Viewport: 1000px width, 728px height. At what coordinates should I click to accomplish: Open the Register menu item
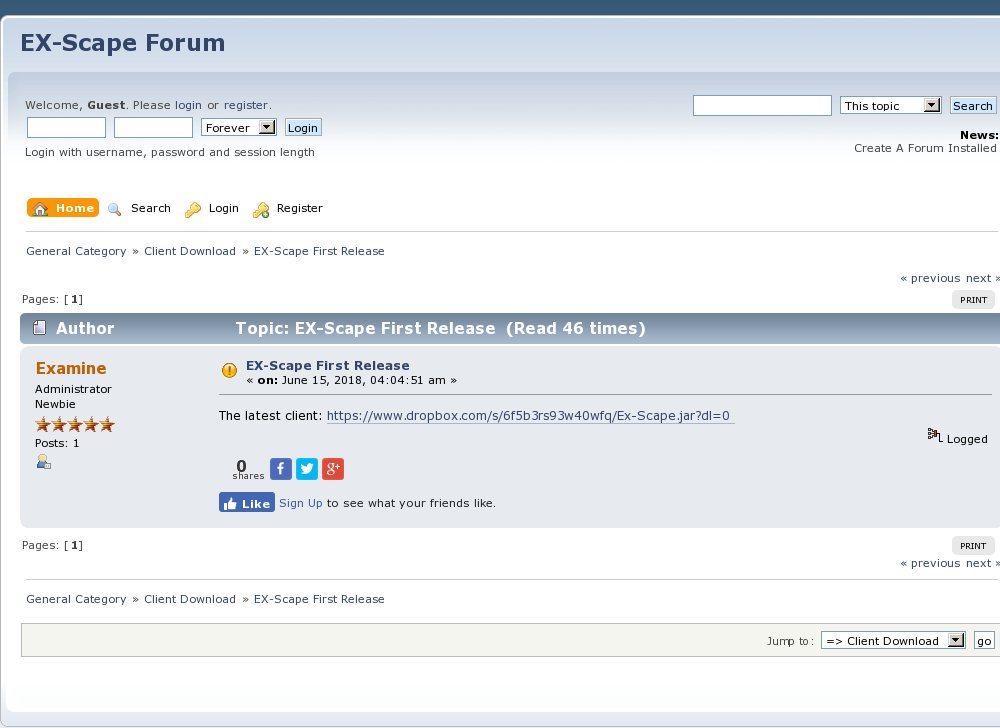coord(299,208)
